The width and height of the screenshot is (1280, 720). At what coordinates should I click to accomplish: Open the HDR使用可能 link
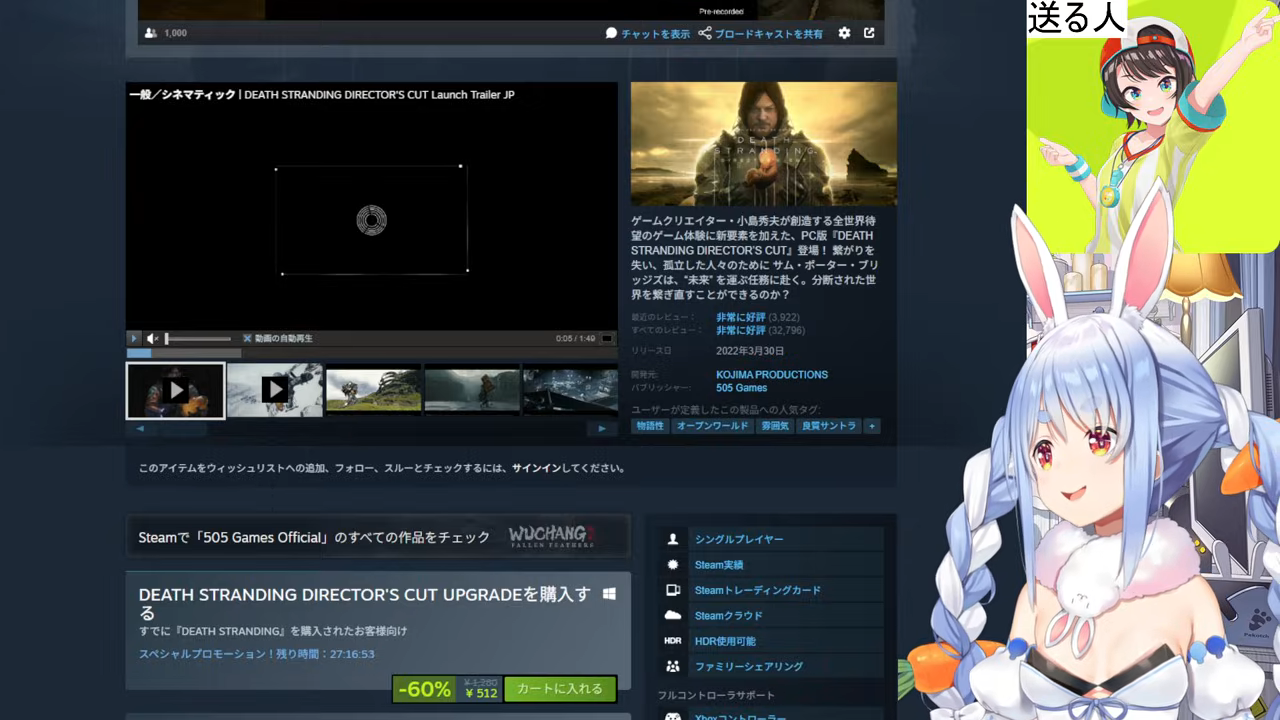click(725, 641)
